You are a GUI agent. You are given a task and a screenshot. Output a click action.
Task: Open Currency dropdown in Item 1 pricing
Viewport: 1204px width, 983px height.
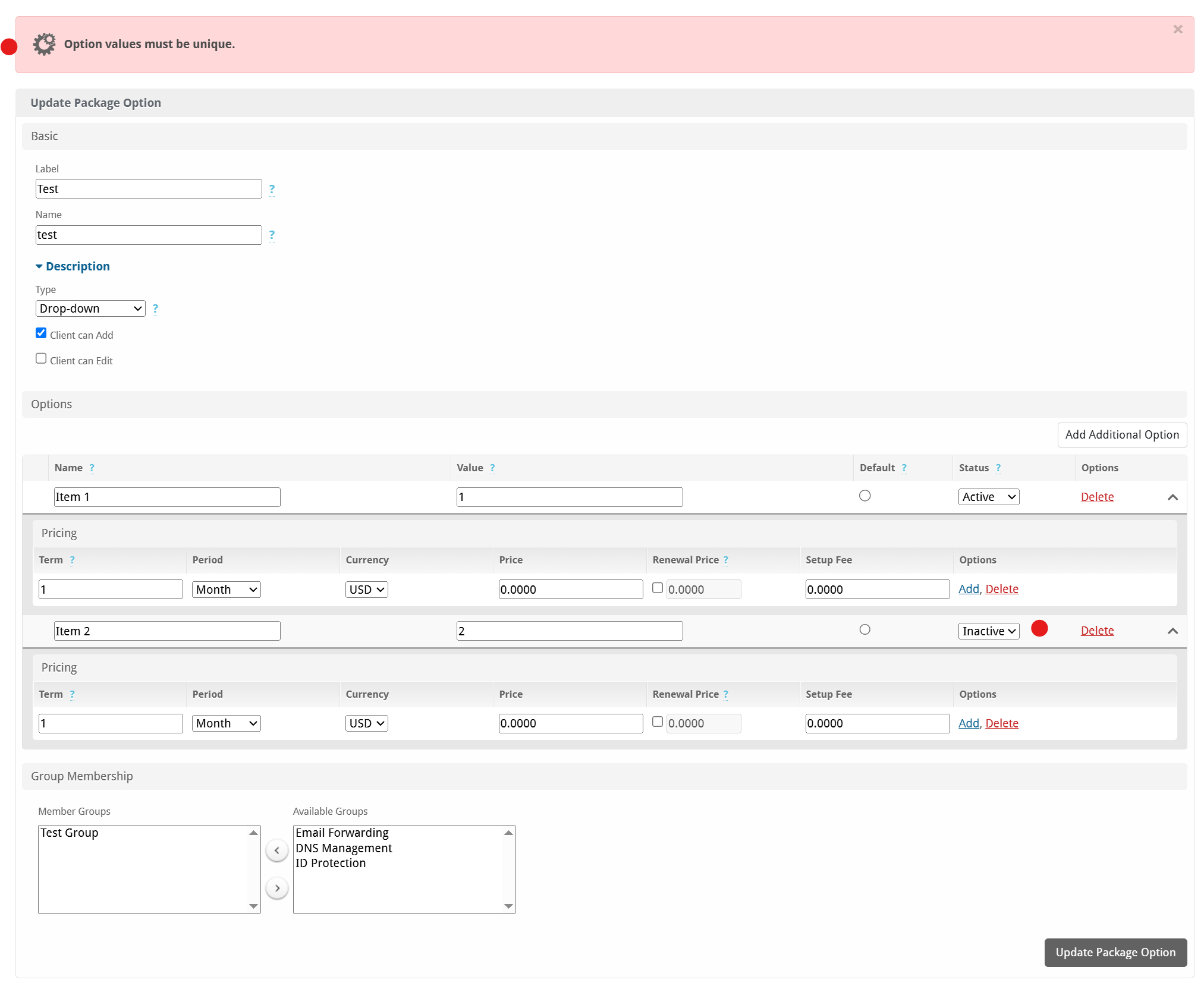click(x=367, y=590)
